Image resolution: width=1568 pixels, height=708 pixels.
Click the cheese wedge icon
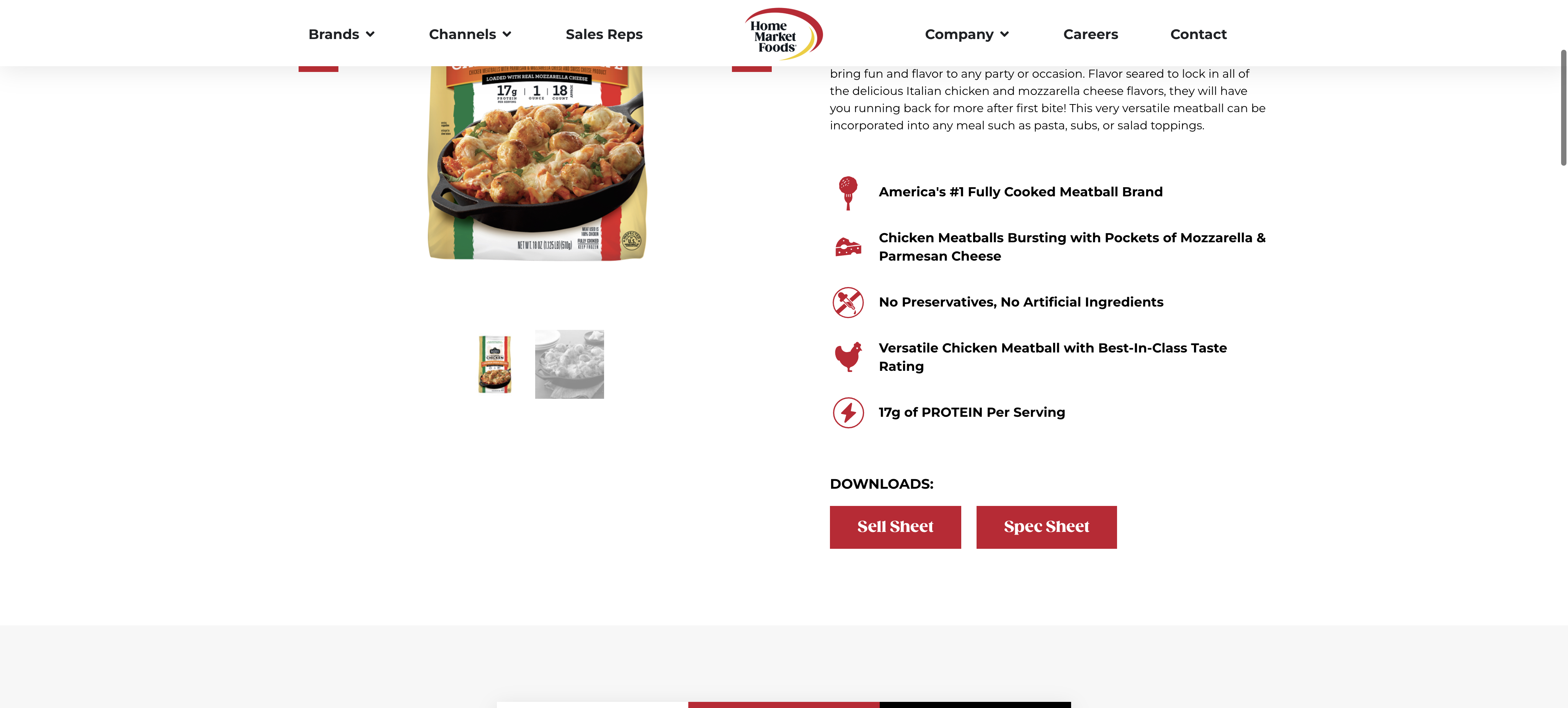click(848, 247)
